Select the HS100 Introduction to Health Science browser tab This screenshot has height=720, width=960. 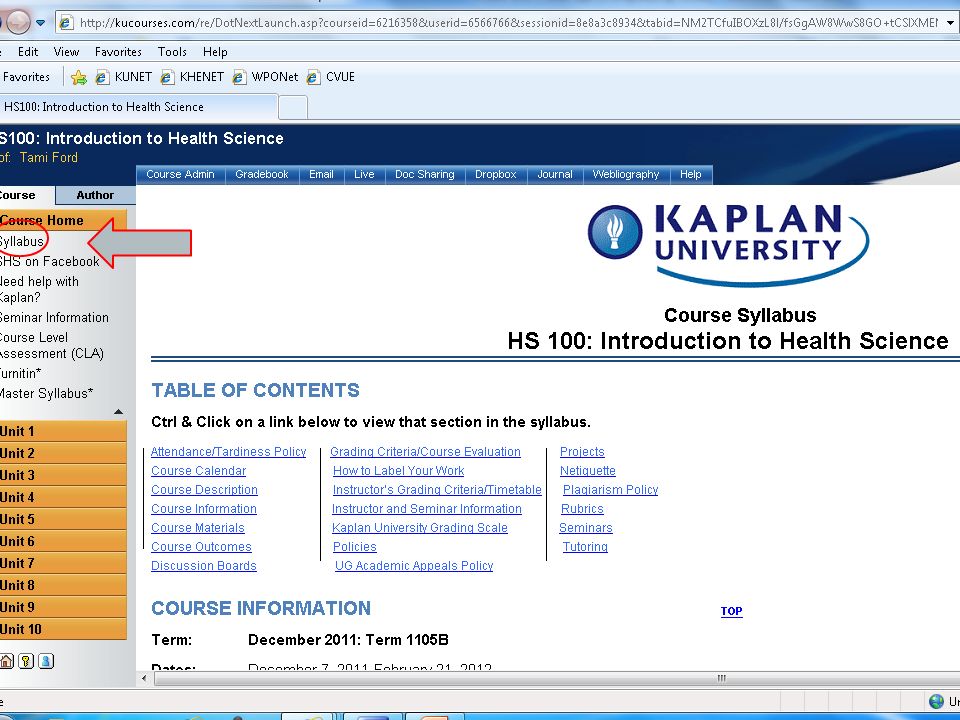(x=138, y=107)
